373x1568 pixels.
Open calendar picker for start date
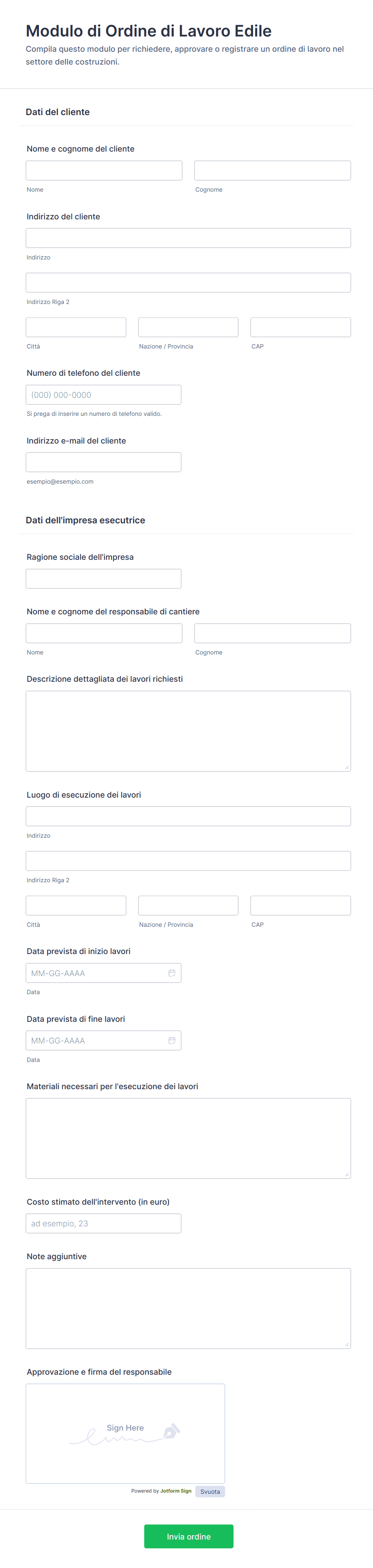(172, 973)
